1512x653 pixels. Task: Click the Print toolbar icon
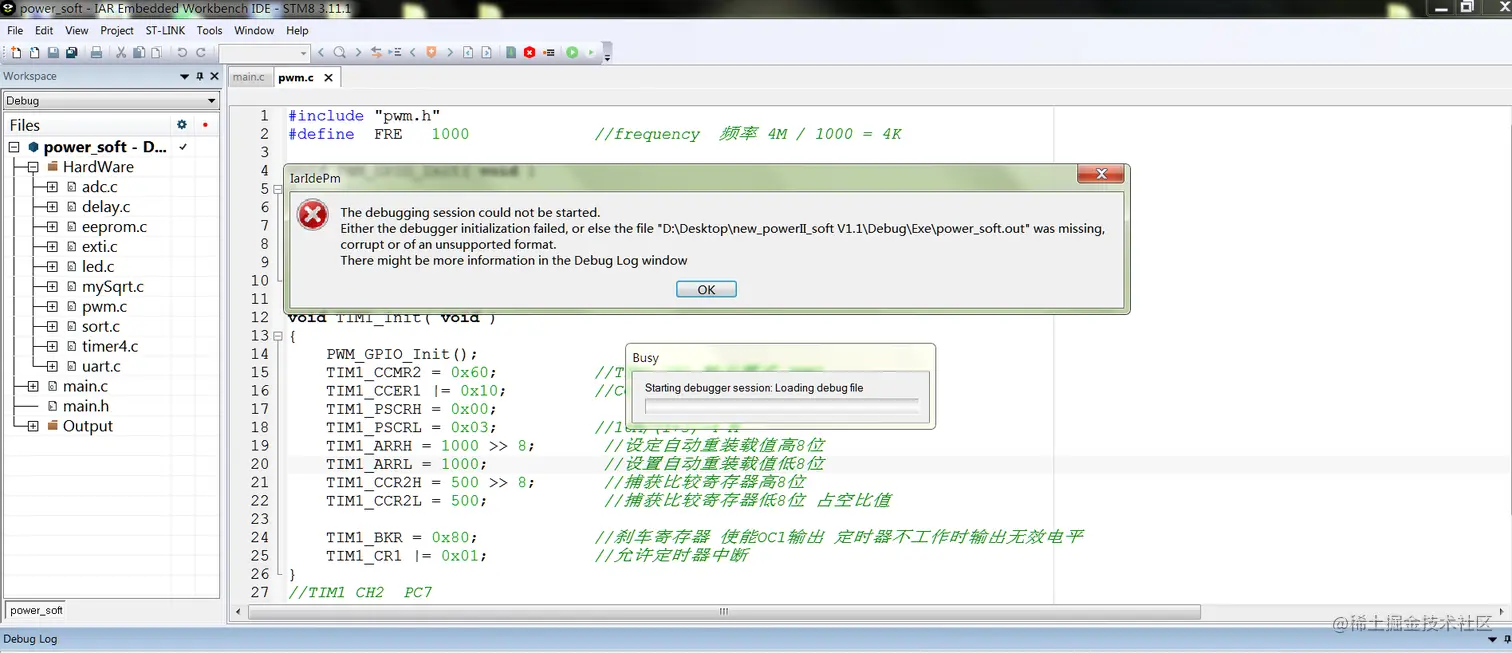(96, 52)
